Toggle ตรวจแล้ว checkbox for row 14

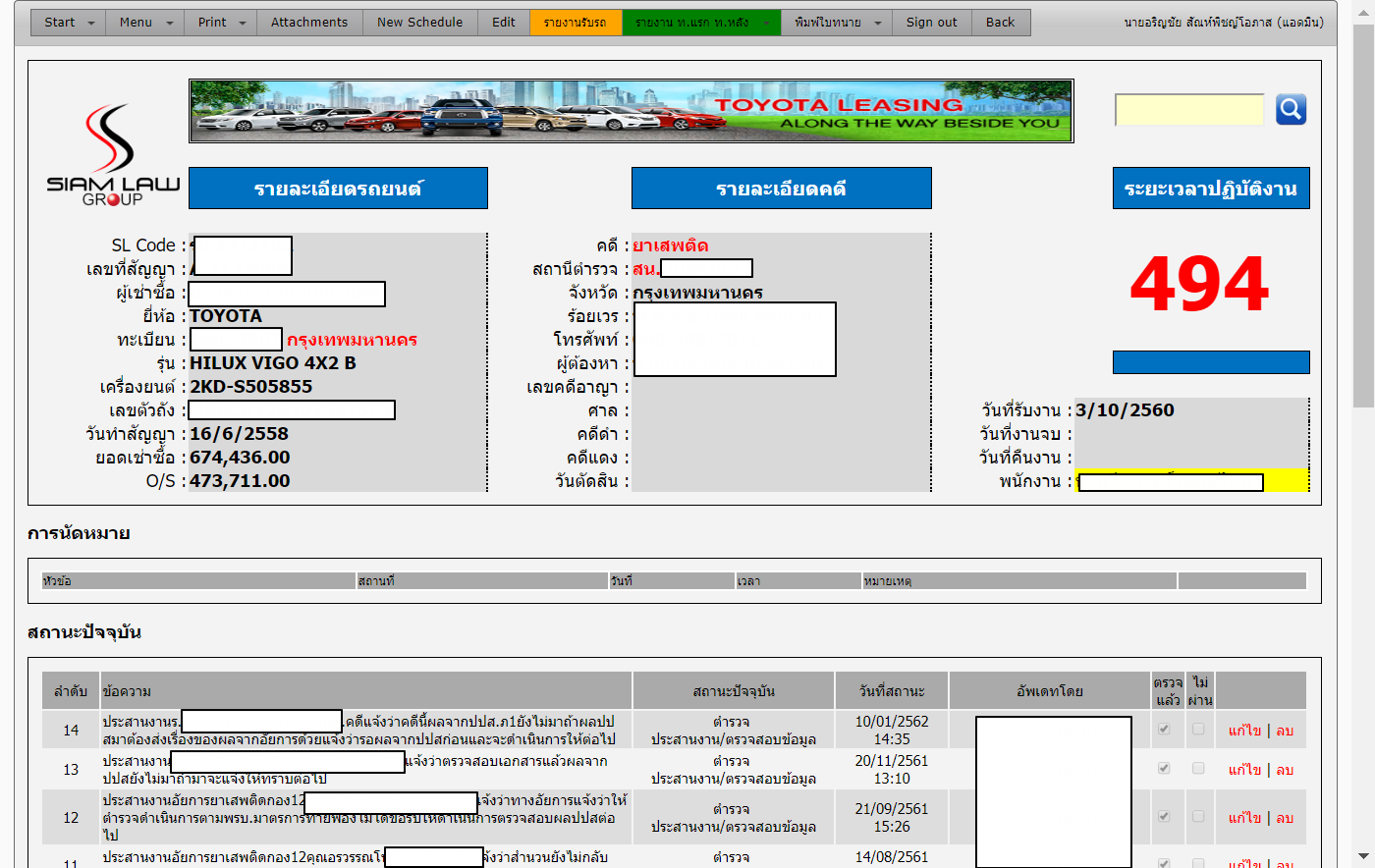point(1164,729)
